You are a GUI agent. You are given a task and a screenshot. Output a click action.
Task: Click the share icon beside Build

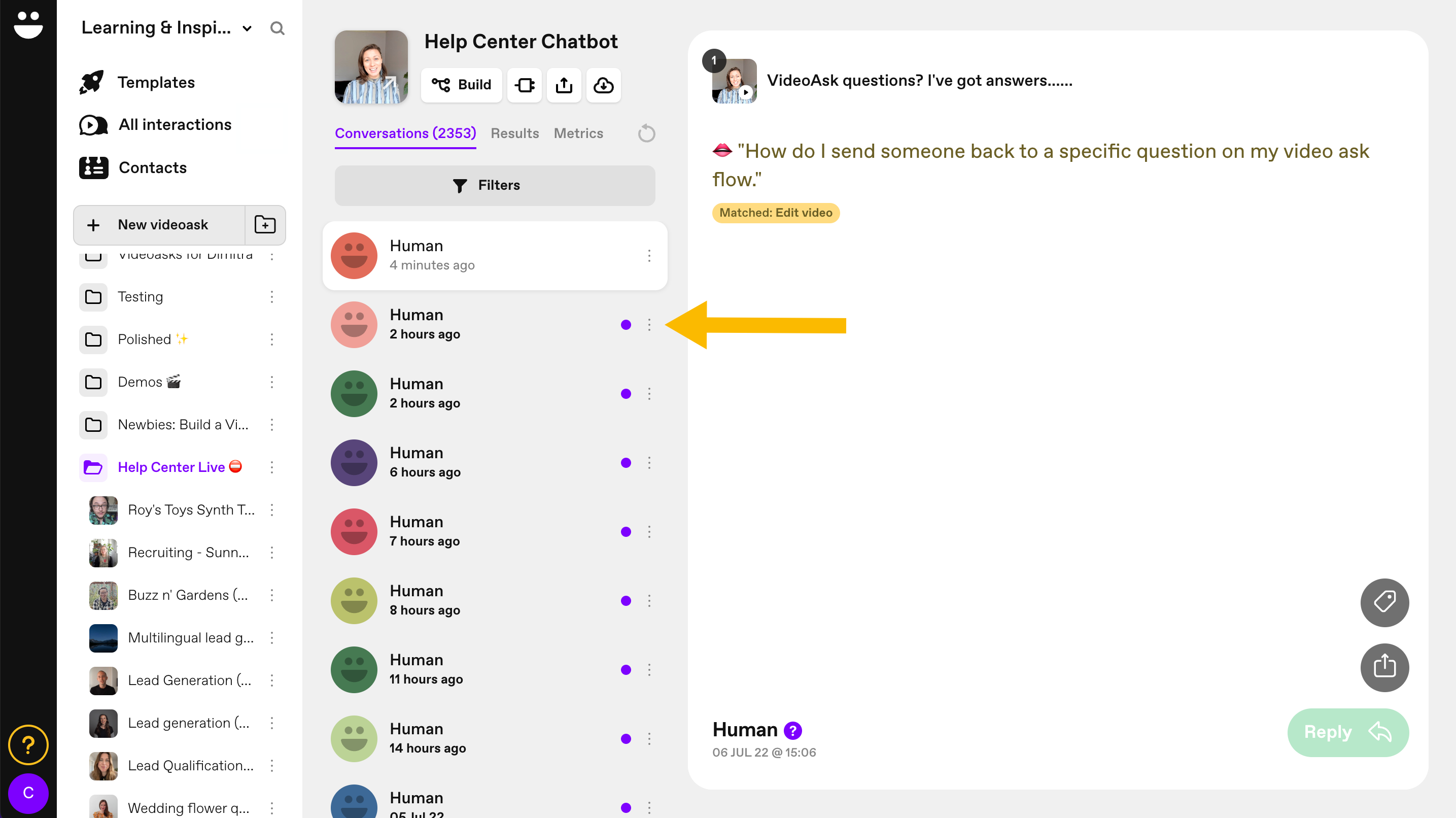(x=564, y=85)
